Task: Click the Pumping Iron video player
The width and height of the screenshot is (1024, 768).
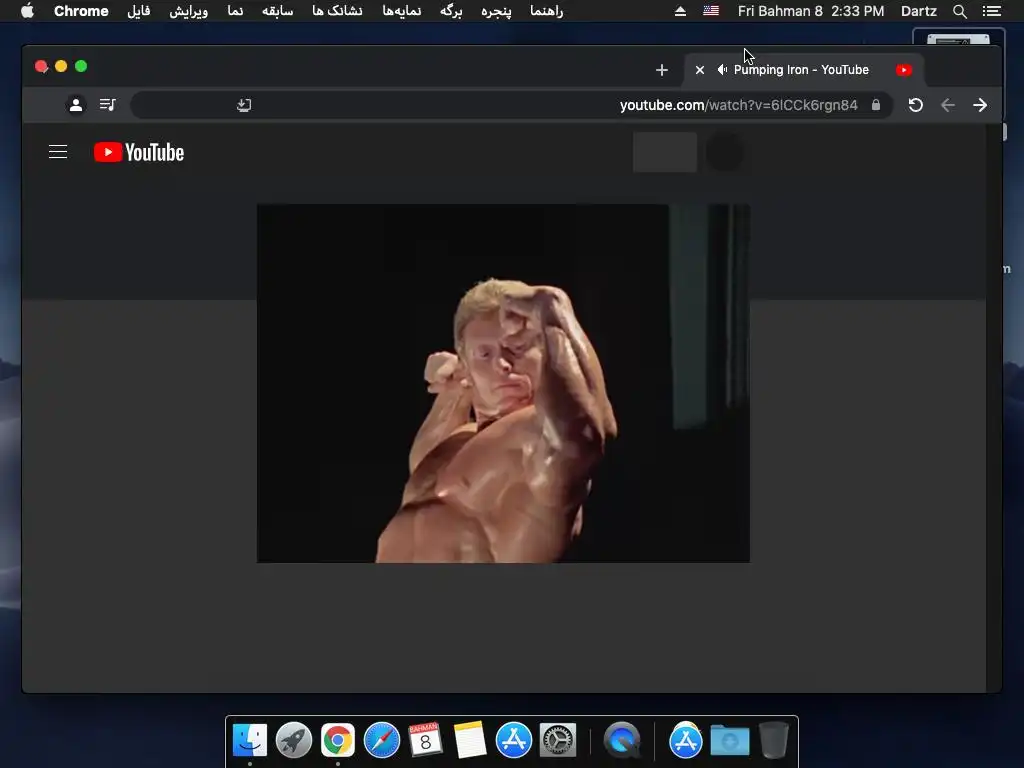Action: [x=503, y=383]
